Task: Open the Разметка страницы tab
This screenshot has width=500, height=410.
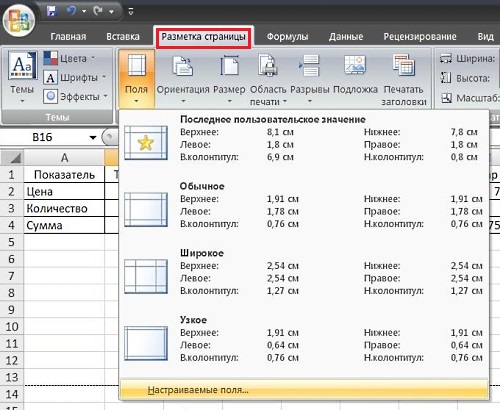Action: click(x=204, y=36)
